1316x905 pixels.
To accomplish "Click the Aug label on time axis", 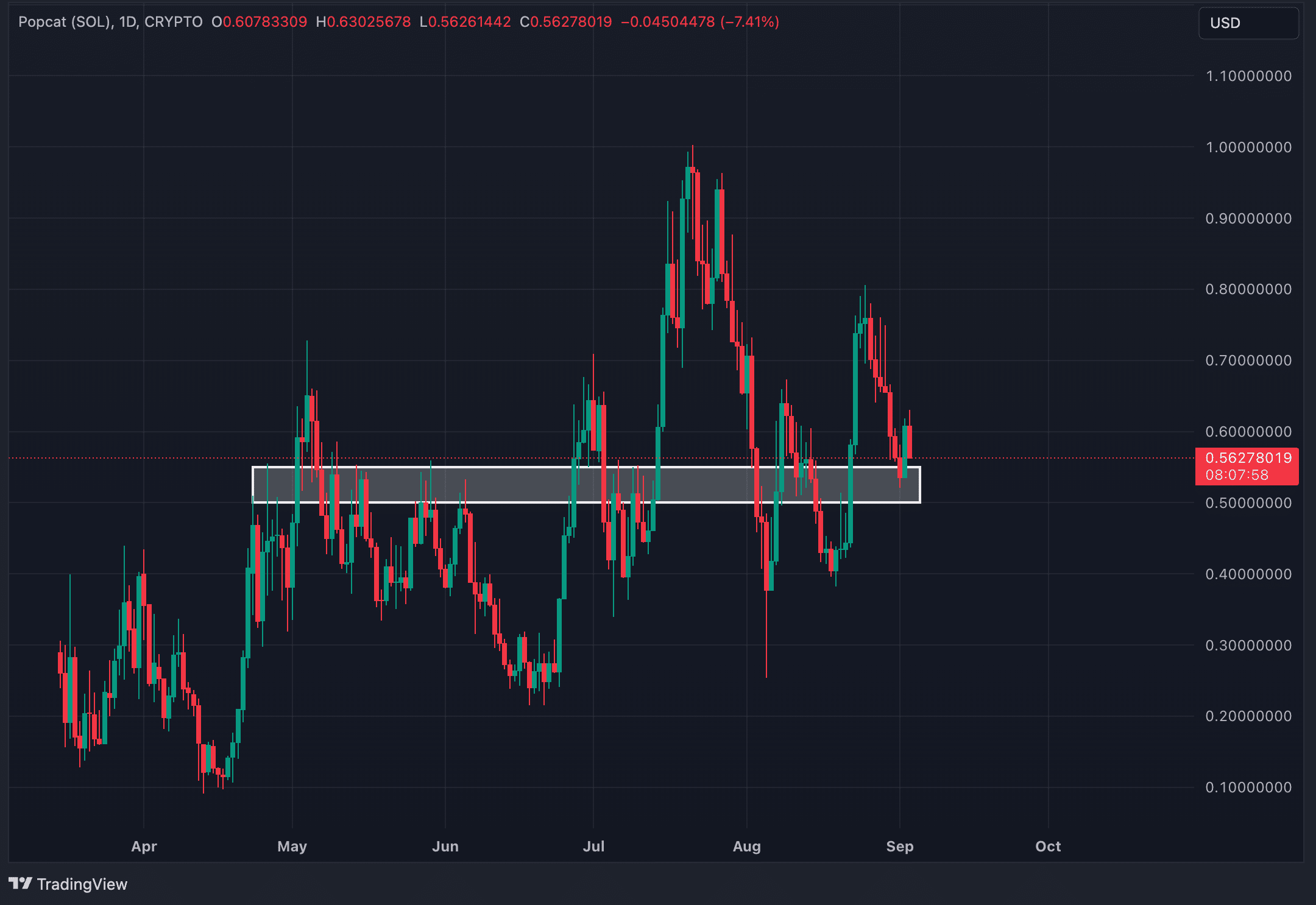I will [747, 847].
